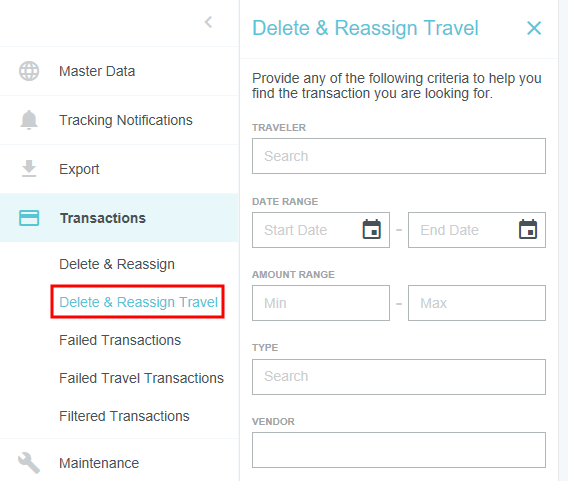Go to Failed Travel Transactions
The height and width of the screenshot is (481, 568).
pyautogui.click(x=141, y=378)
